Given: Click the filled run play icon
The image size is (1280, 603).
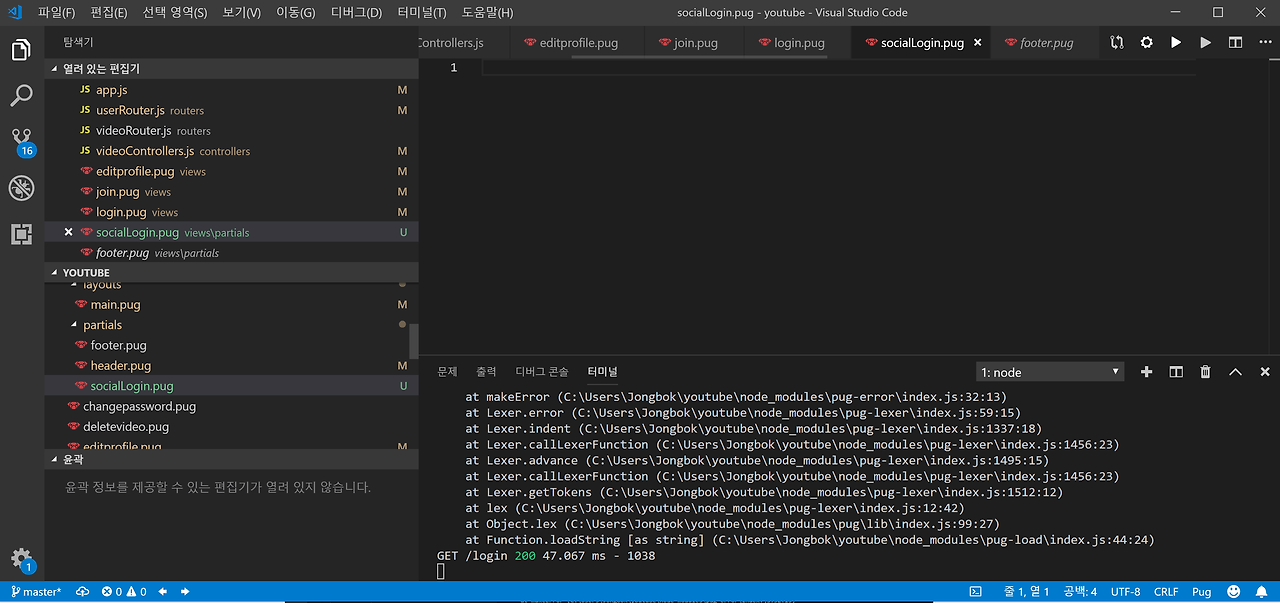Looking at the screenshot, I should pyautogui.click(x=1176, y=43).
